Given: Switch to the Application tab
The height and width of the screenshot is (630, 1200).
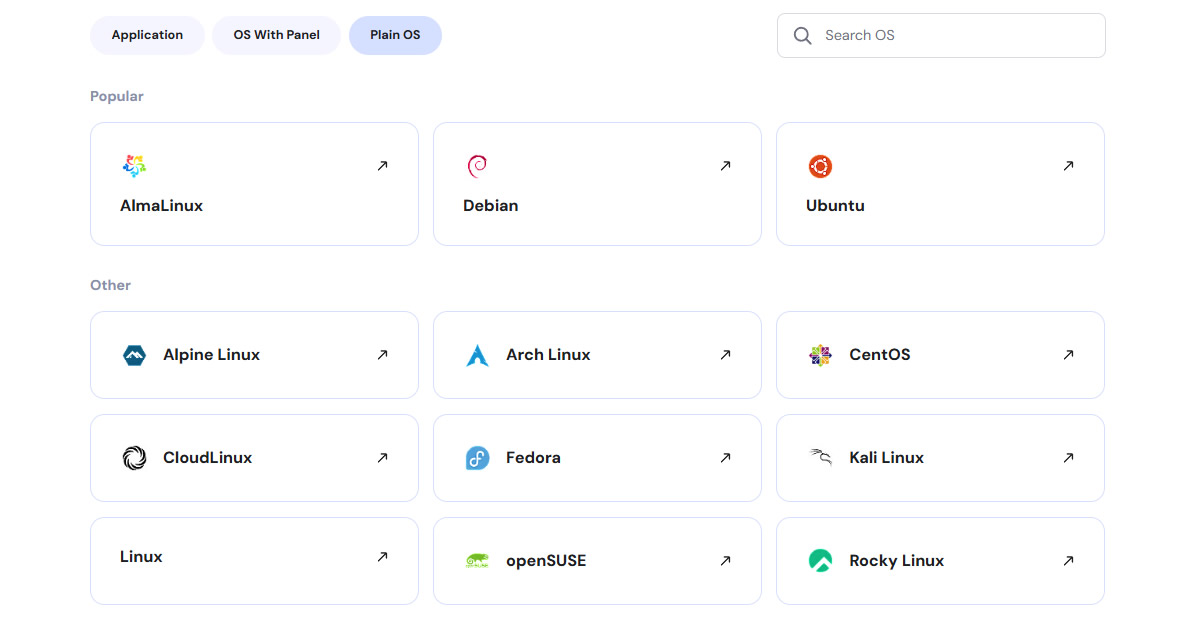Looking at the screenshot, I should coord(147,35).
